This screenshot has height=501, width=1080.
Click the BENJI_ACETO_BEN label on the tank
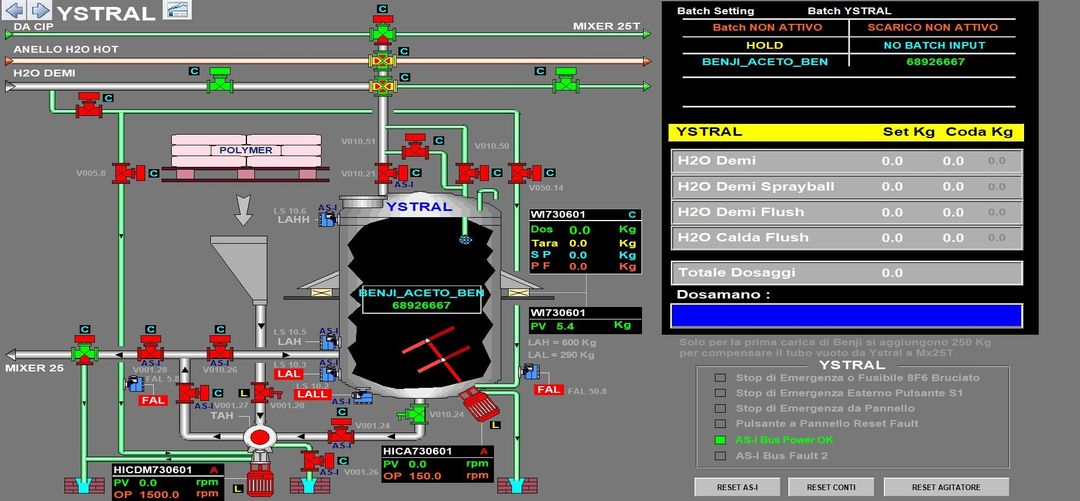point(422,292)
